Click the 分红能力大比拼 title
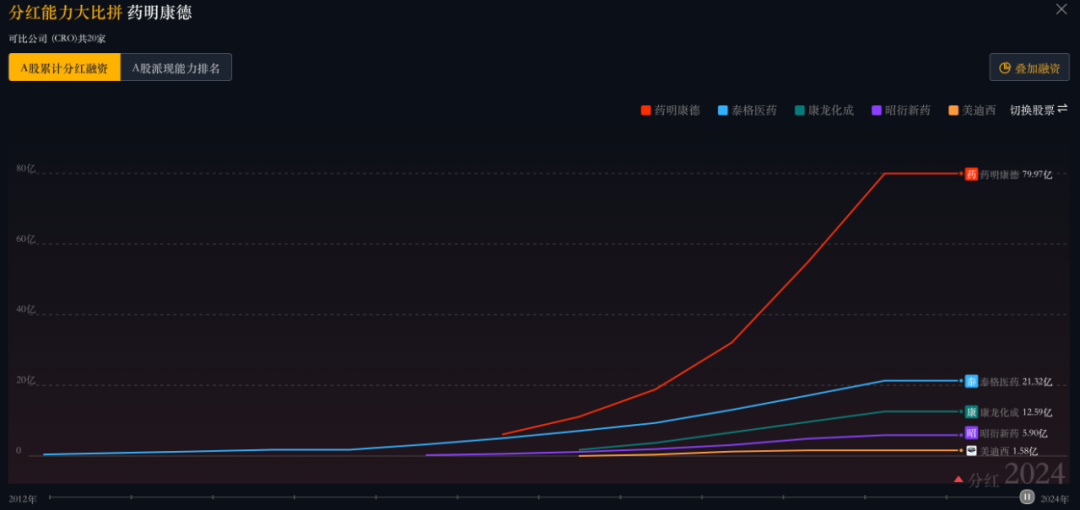This screenshot has height=510, width=1080. pos(65,12)
